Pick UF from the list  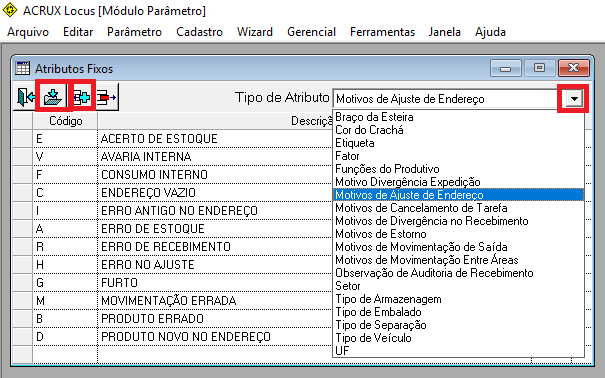click(458, 351)
